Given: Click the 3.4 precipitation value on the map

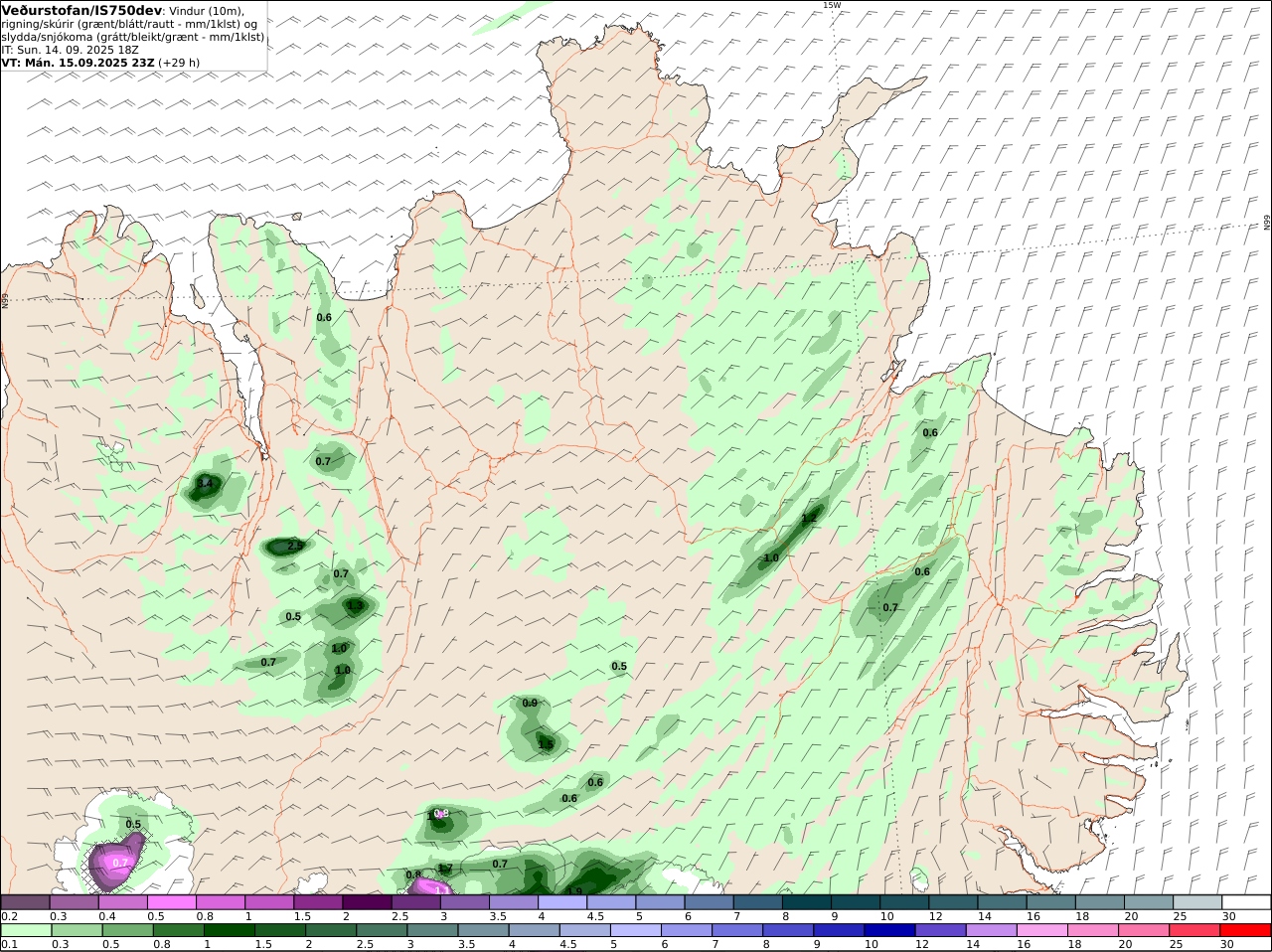Looking at the screenshot, I should (x=205, y=484).
